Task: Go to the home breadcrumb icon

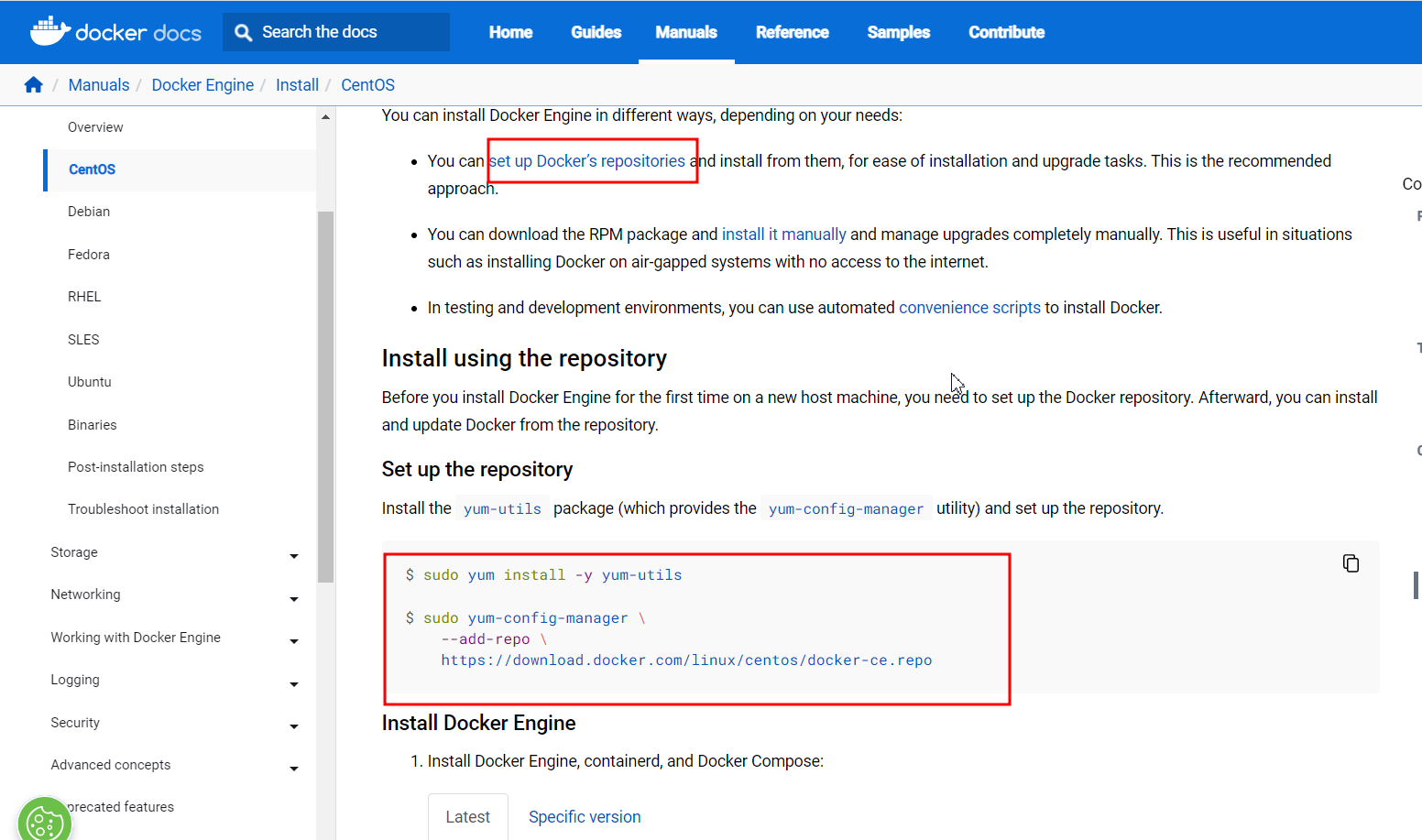Action: 34,84
